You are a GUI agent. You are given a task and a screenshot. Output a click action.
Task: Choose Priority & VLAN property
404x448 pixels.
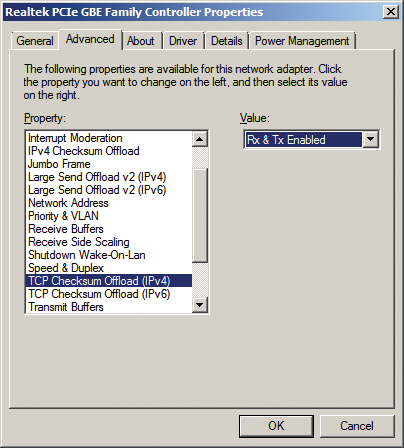point(108,216)
